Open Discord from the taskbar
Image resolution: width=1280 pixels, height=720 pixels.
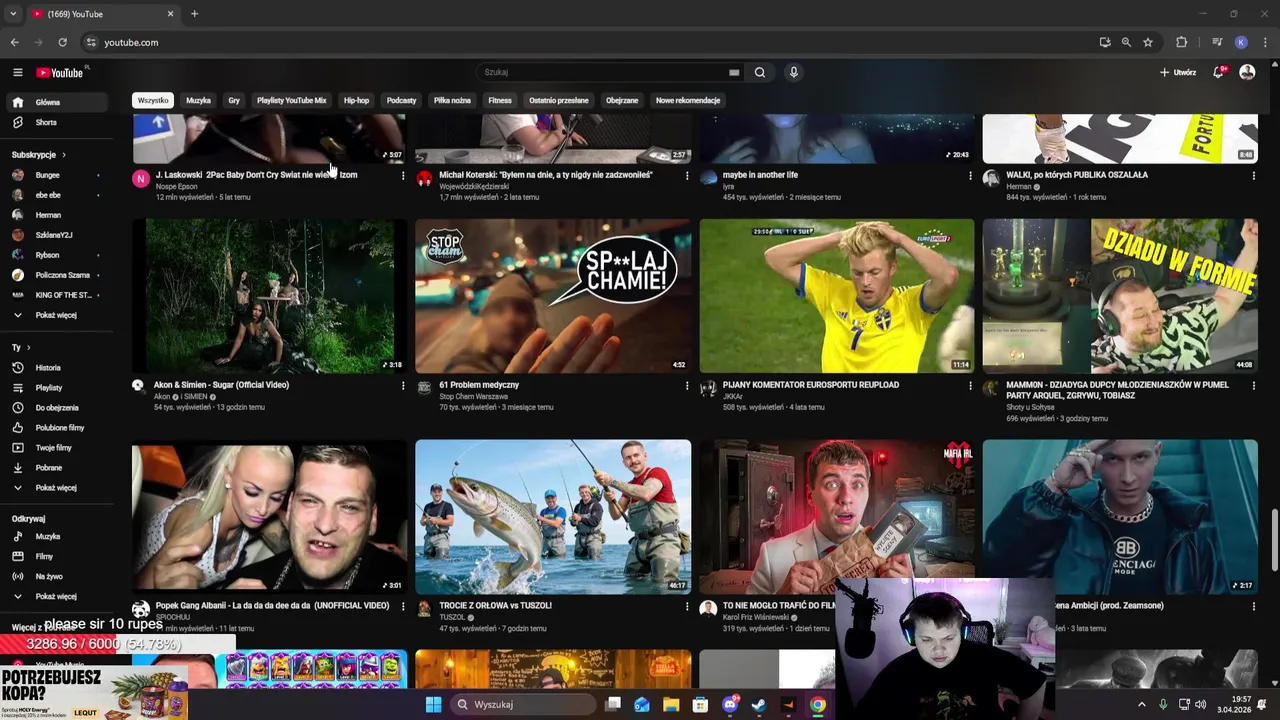pyautogui.click(x=730, y=704)
